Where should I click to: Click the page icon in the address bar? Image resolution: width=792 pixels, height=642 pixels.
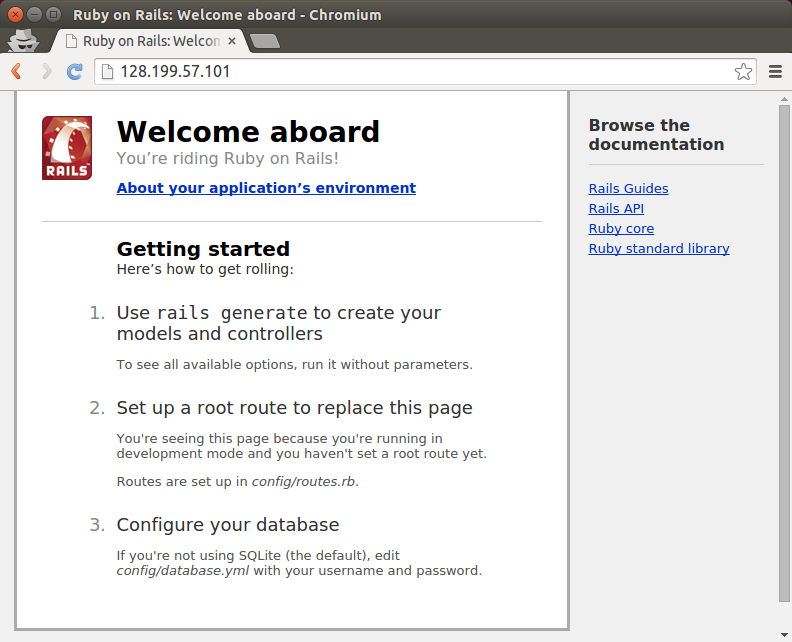coord(107,72)
